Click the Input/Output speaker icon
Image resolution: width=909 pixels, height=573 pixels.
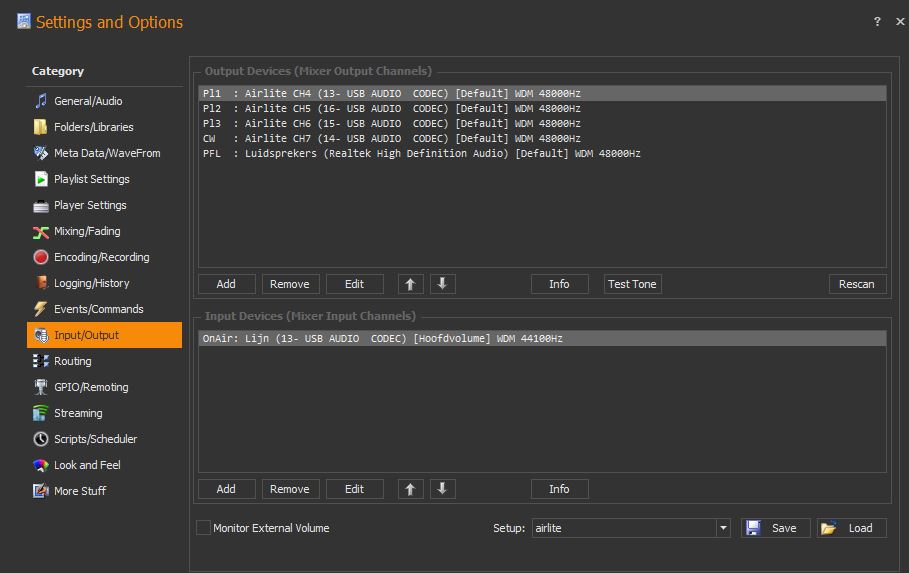(41, 335)
